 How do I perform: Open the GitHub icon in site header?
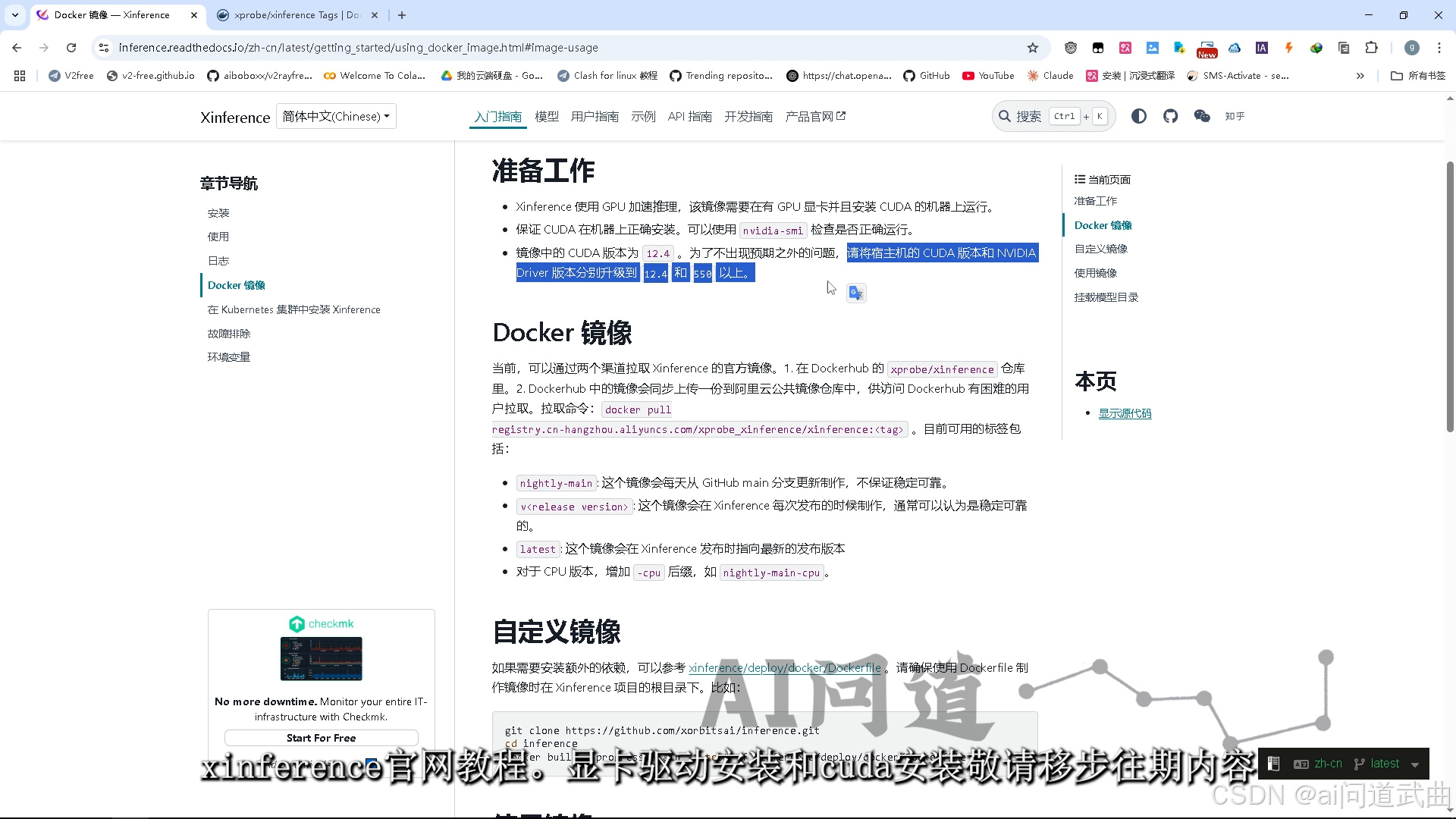pyautogui.click(x=1170, y=116)
